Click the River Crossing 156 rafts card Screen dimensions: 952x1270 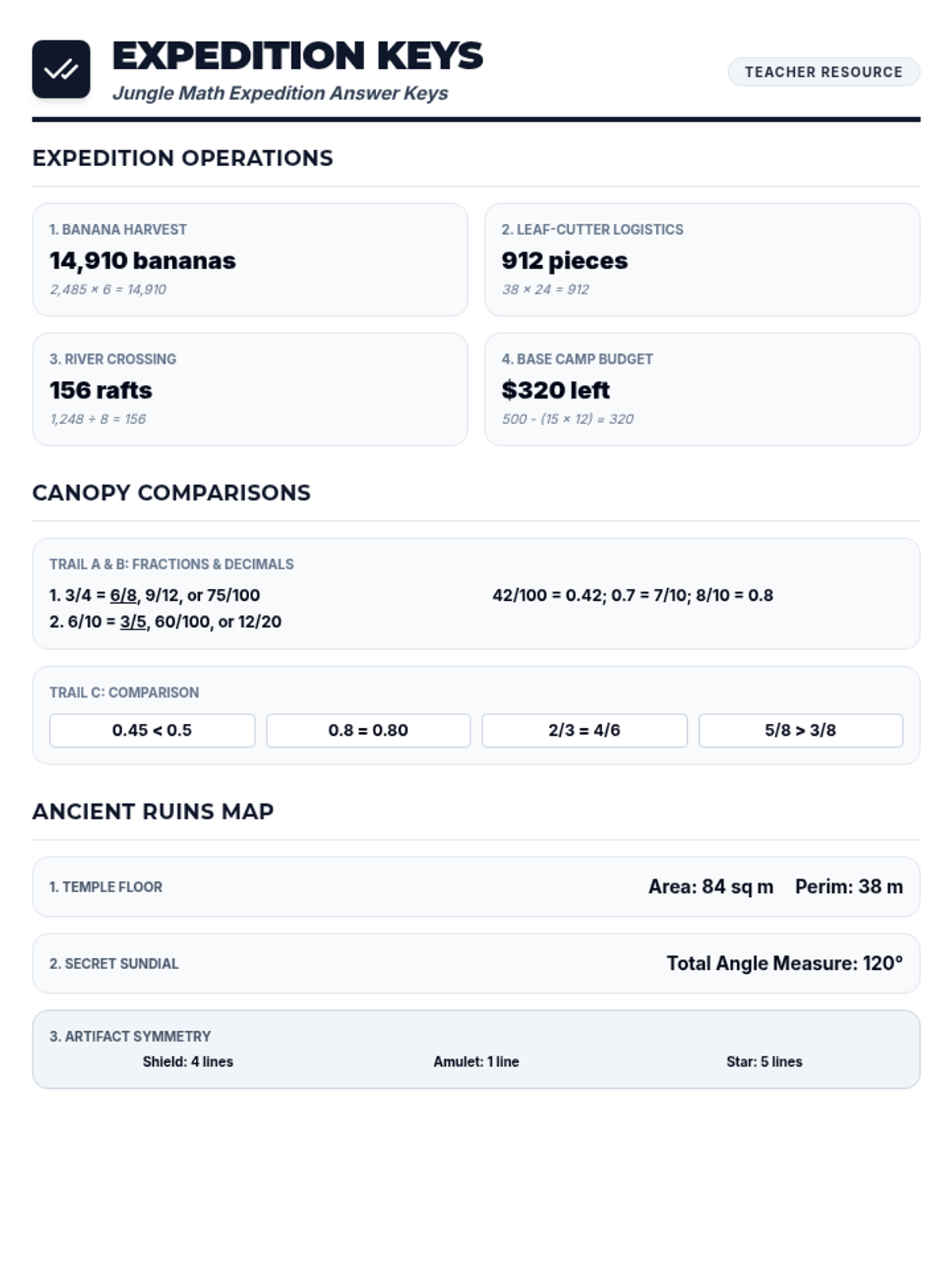click(250, 389)
